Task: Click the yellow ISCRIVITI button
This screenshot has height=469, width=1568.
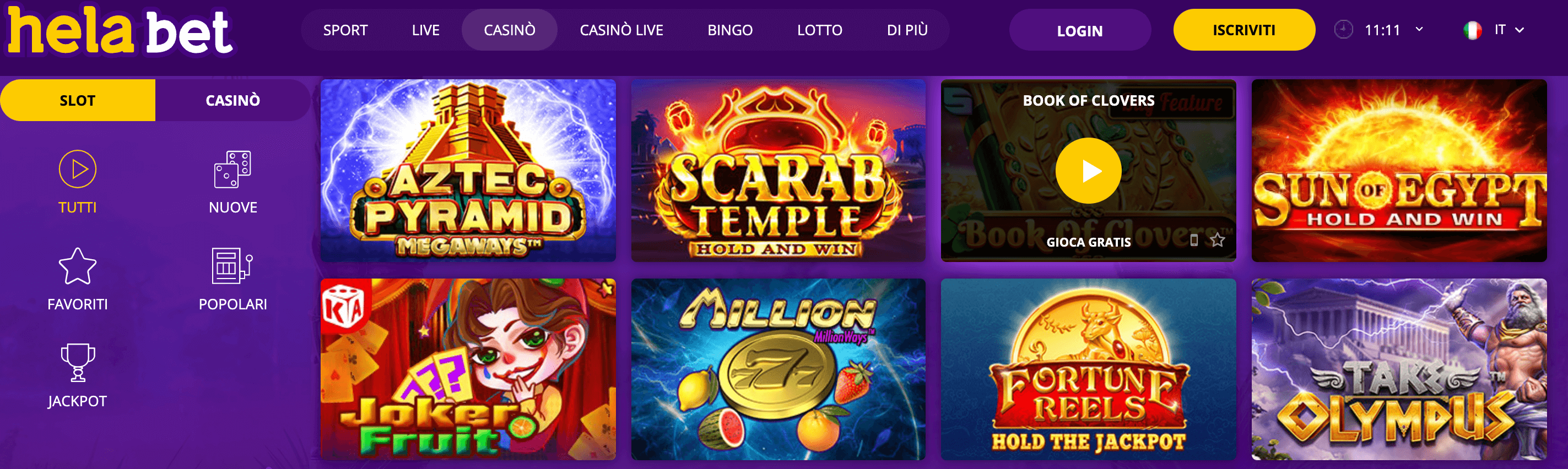Action: pos(1243,30)
